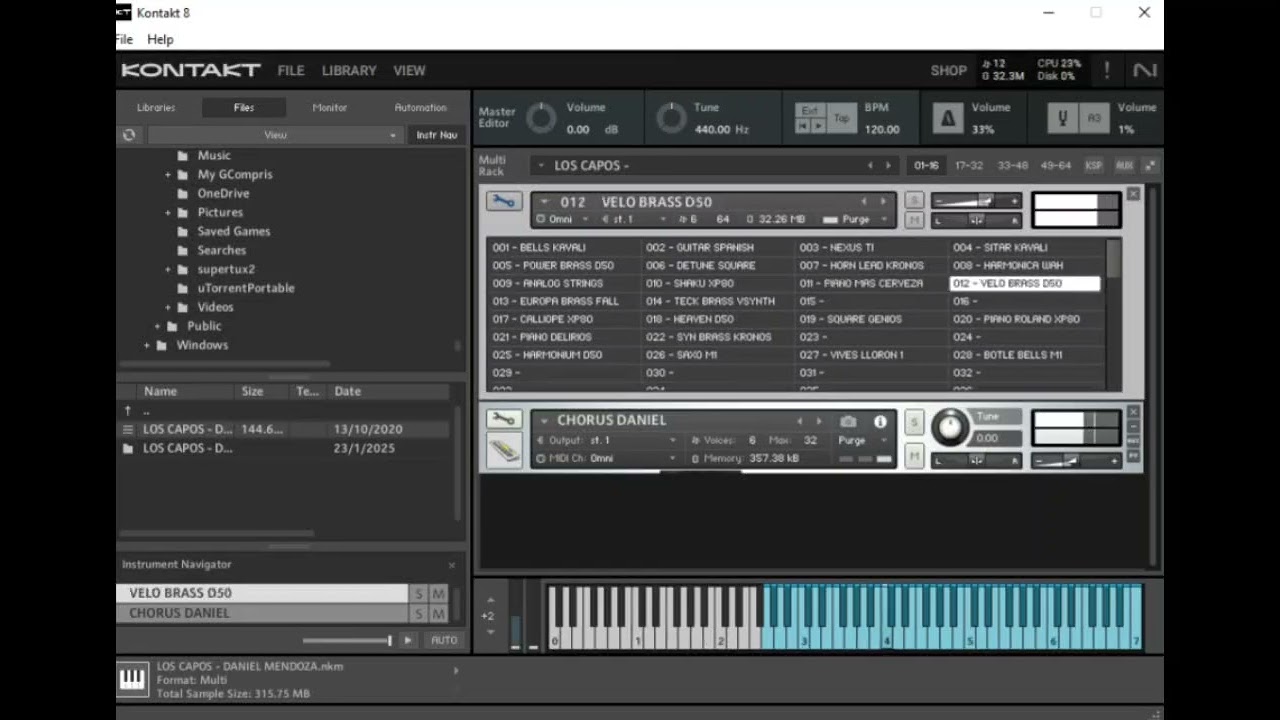1280x720 pixels.
Task: Load next instrument after CHORUS DANIEL
Action: (x=818, y=421)
